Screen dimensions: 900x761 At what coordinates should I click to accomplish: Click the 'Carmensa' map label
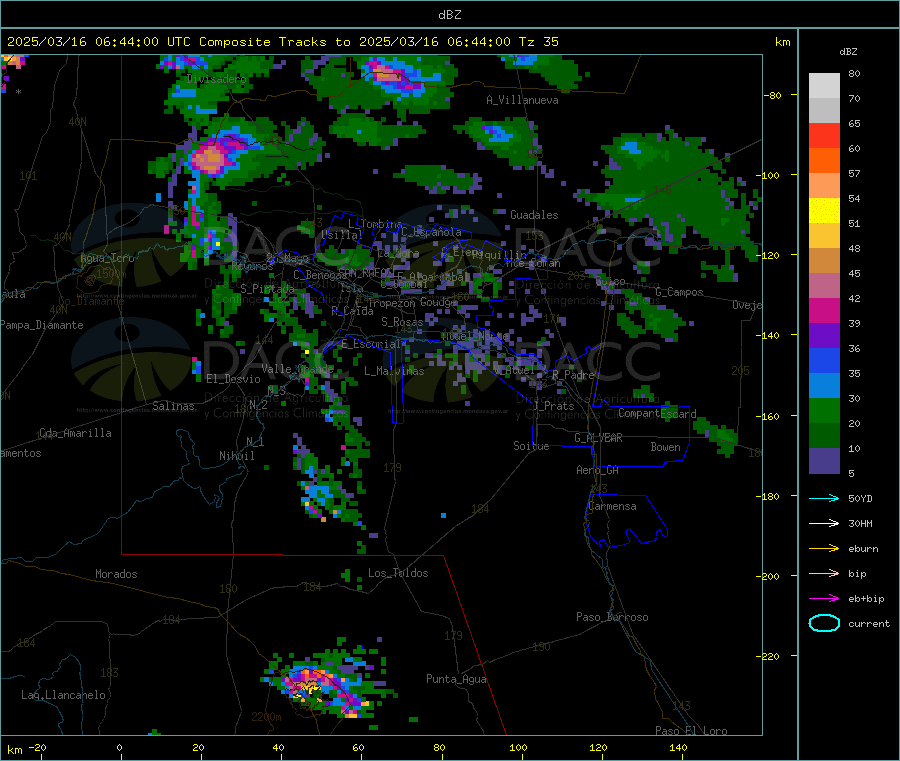(612, 507)
